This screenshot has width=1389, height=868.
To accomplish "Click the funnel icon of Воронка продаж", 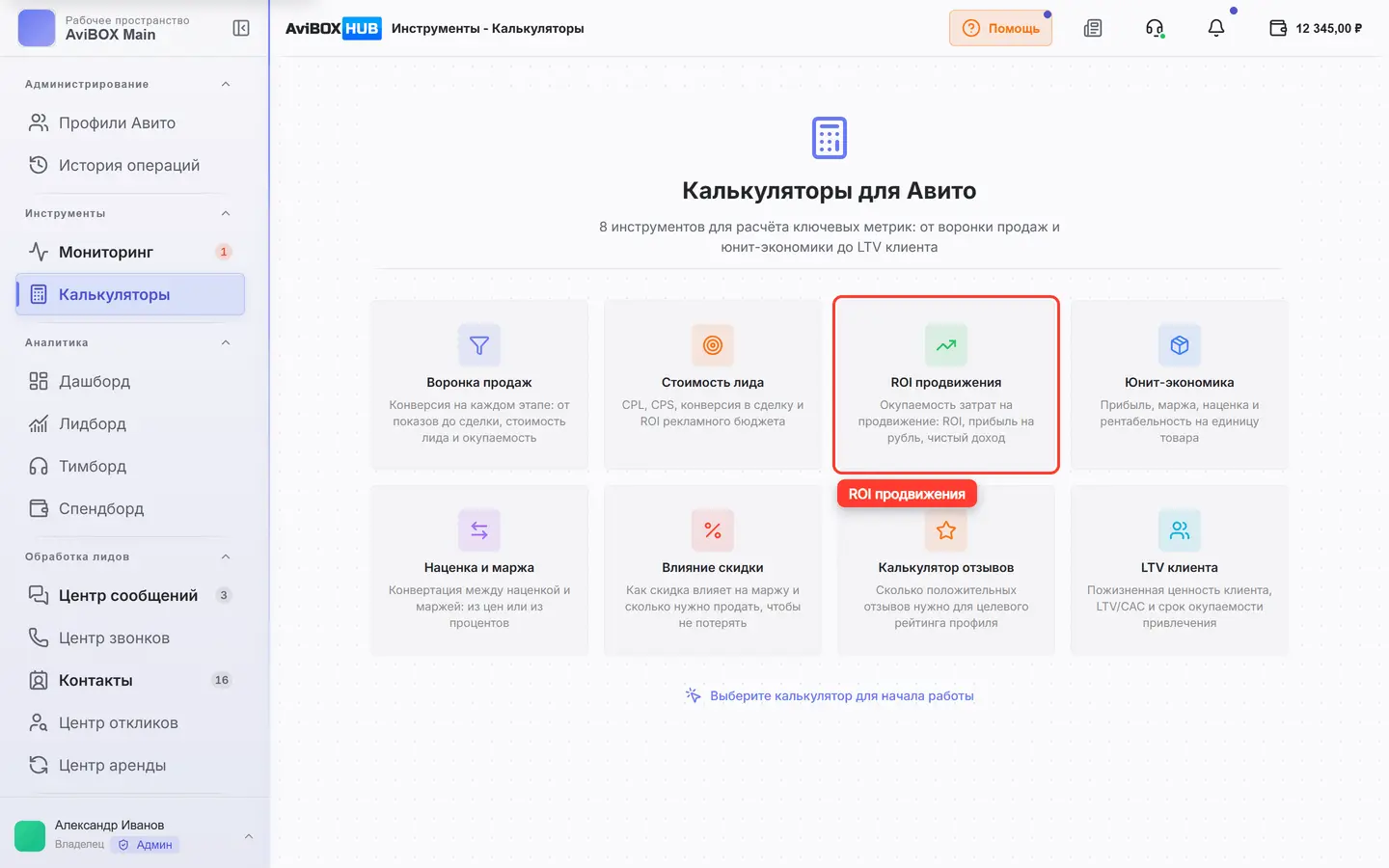I will (479, 345).
